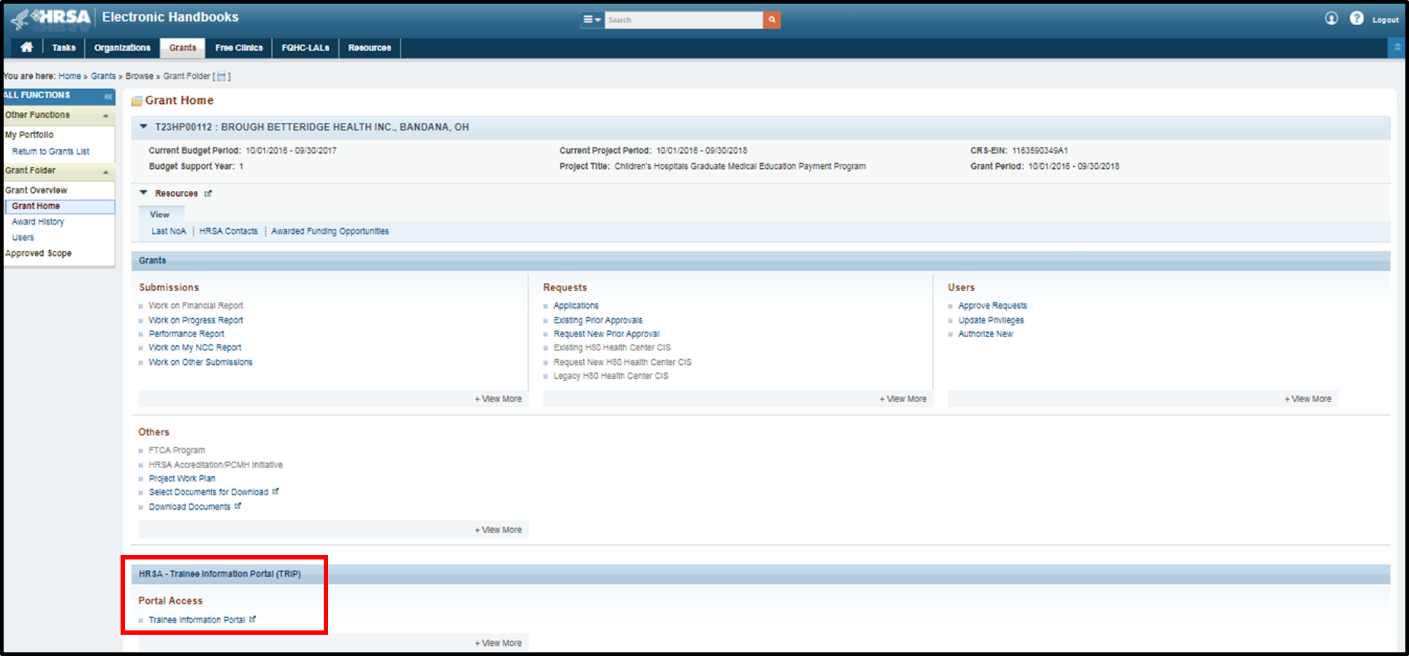Open Authorize New link
Image resolution: width=1409 pixels, height=656 pixels.
pos(986,334)
